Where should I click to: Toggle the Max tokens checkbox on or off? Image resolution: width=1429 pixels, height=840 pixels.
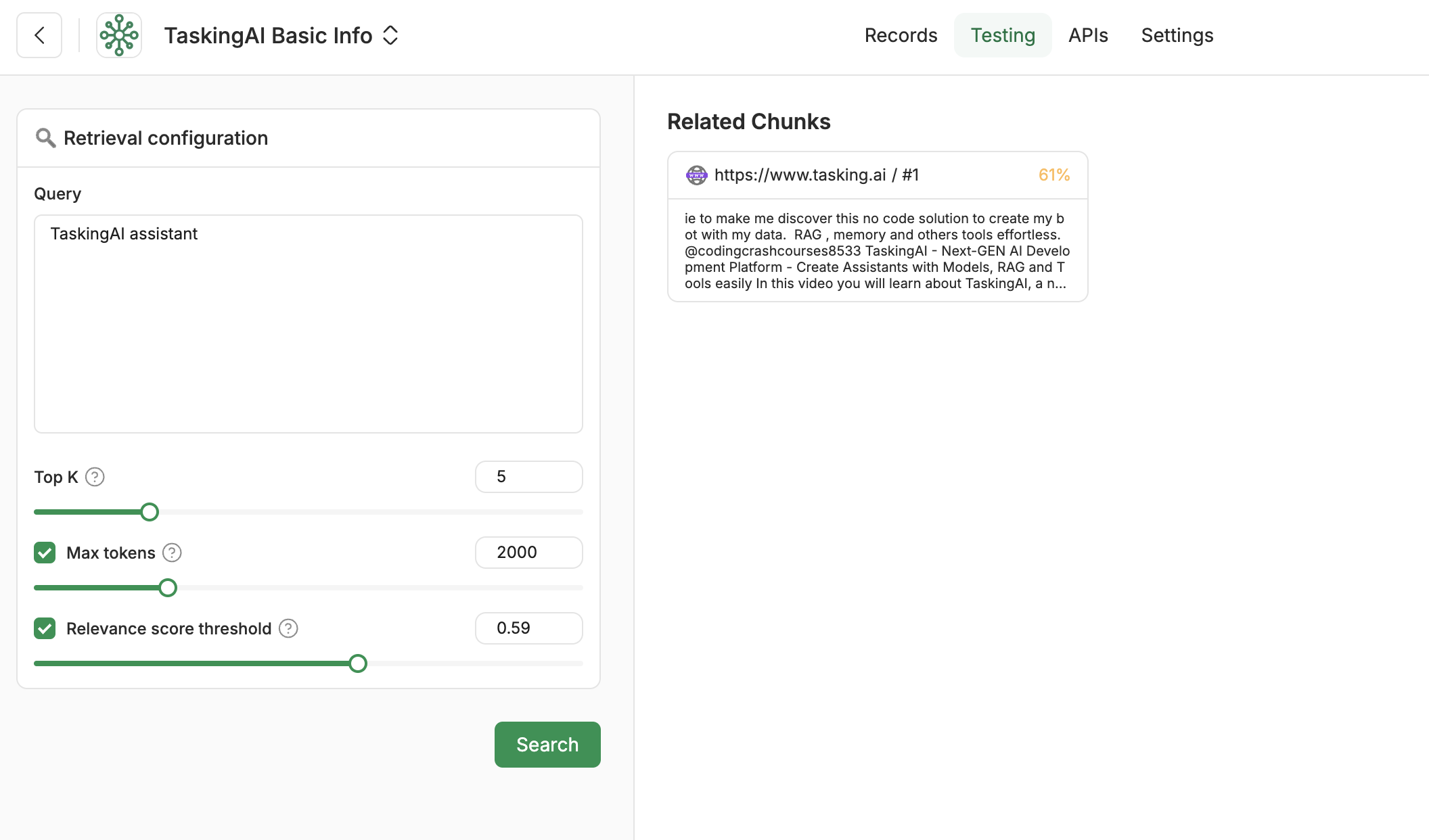45,553
